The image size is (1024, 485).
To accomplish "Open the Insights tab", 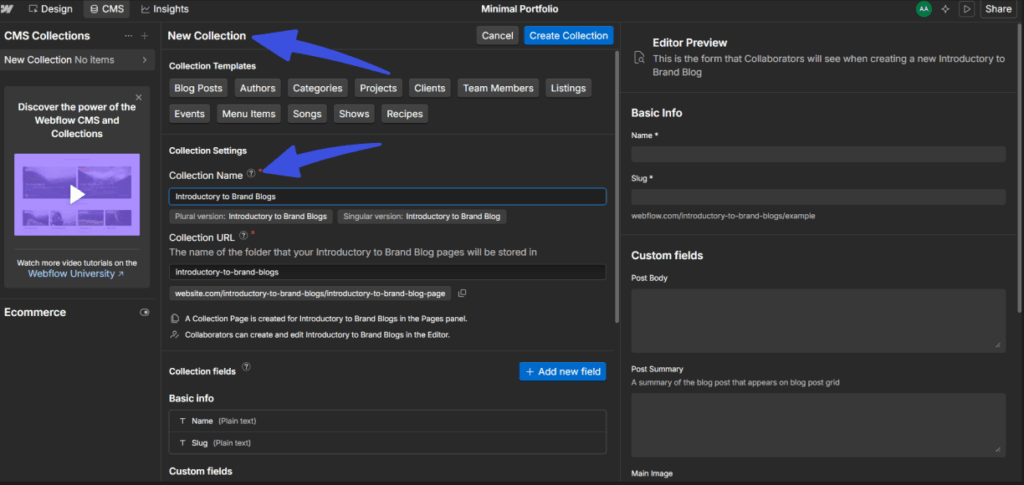I will pos(165,9).
